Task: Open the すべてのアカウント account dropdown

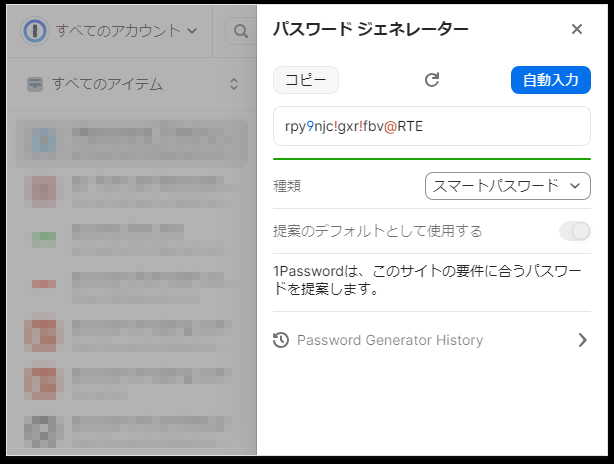Action: [x=126, y=31]
